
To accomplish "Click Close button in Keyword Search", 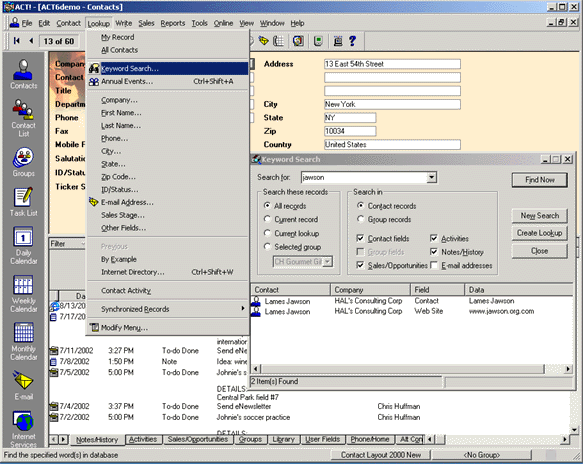I will point(539,251).
